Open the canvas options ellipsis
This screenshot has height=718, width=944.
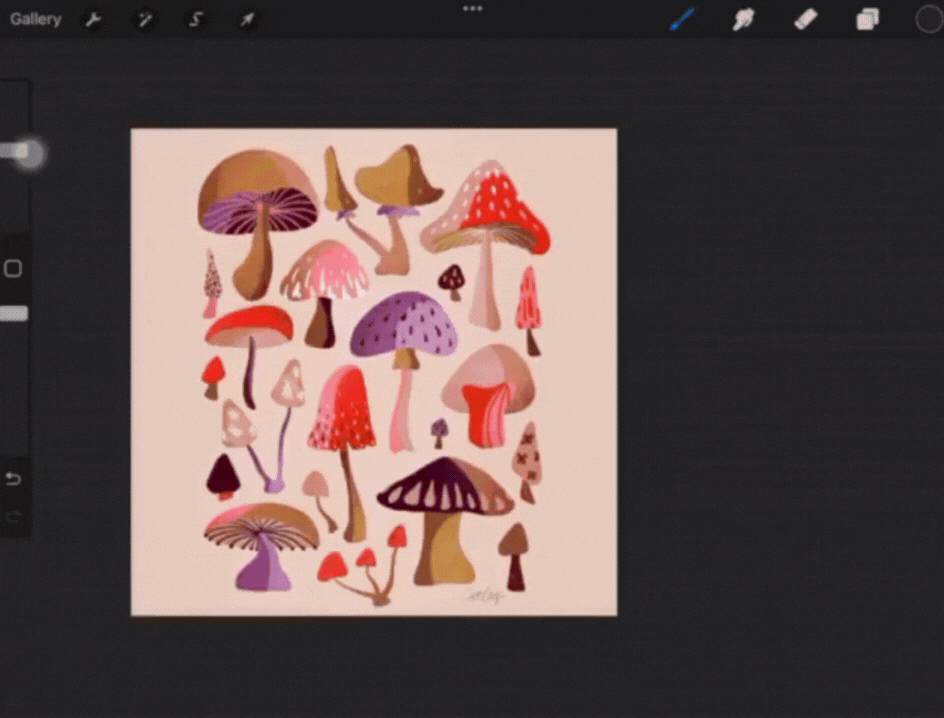[x=472, y=8]
